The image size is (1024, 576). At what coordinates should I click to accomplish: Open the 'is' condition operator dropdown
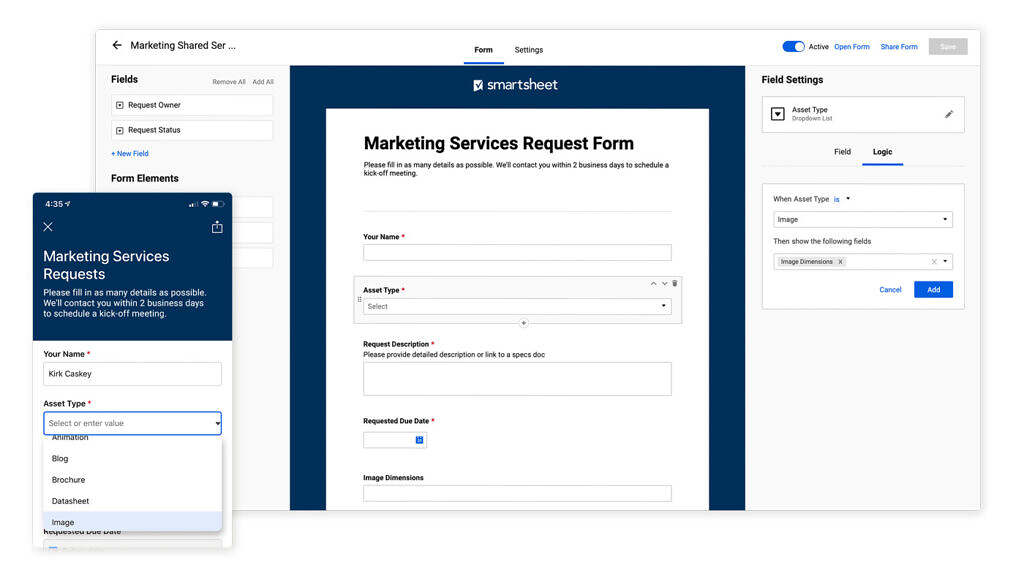[x=842, y=199]
